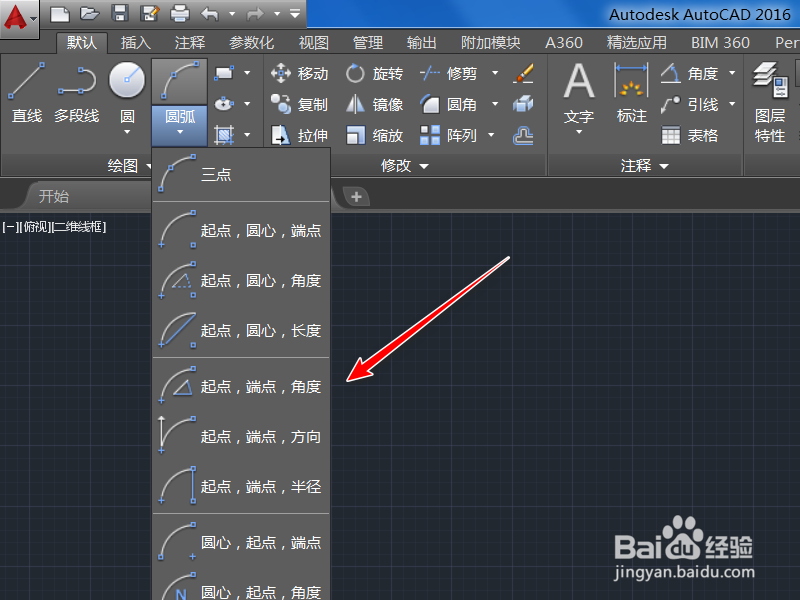Switch to the 插入 ribbon tab
This screenshot has width=800, height=600.
point(136,42)
